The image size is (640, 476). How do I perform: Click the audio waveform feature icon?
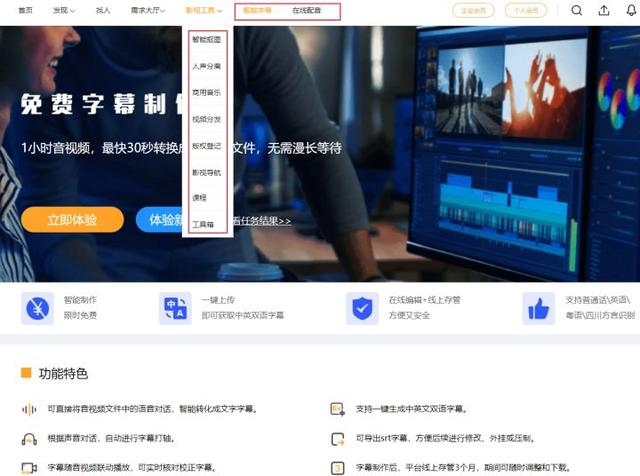pos(29,409)
